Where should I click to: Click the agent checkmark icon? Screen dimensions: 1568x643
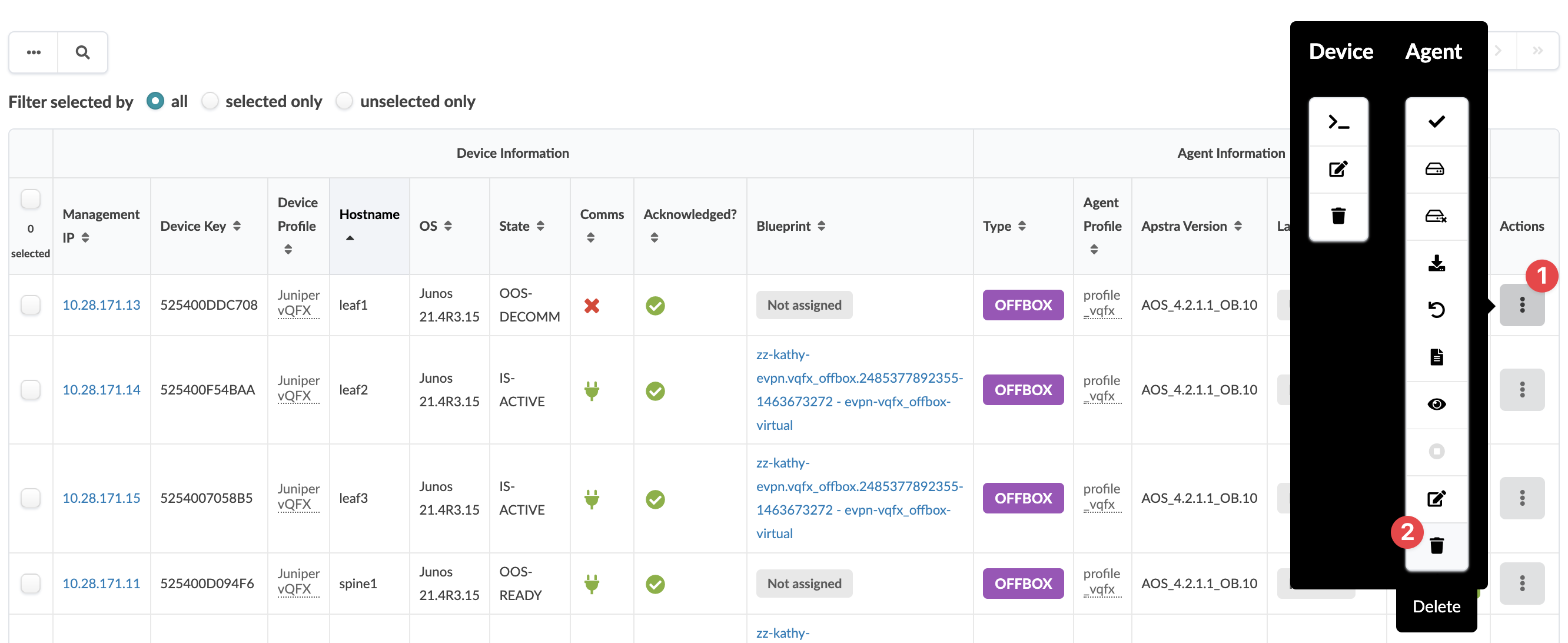(1436, 122)
